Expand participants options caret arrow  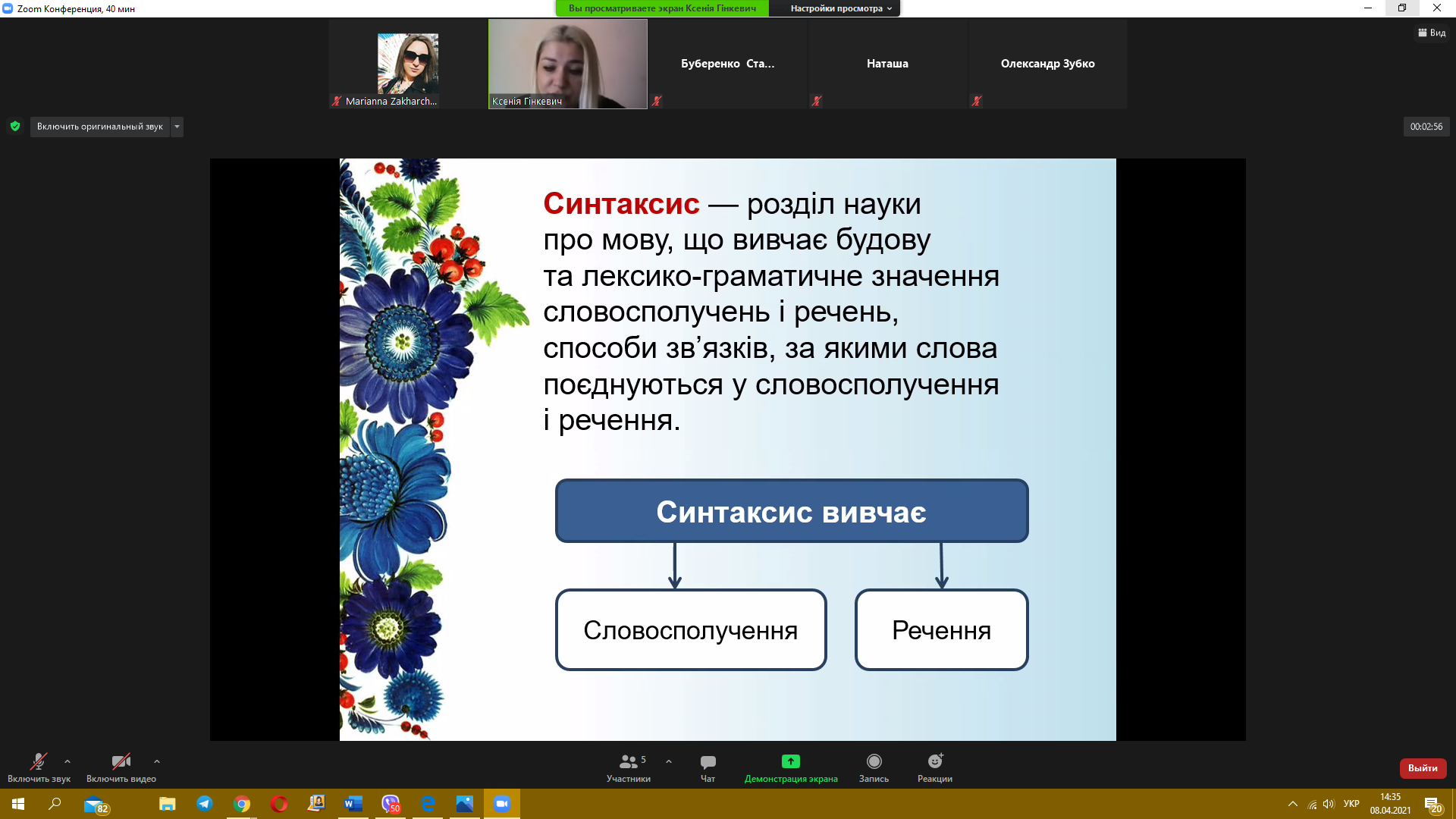[669, 761]
